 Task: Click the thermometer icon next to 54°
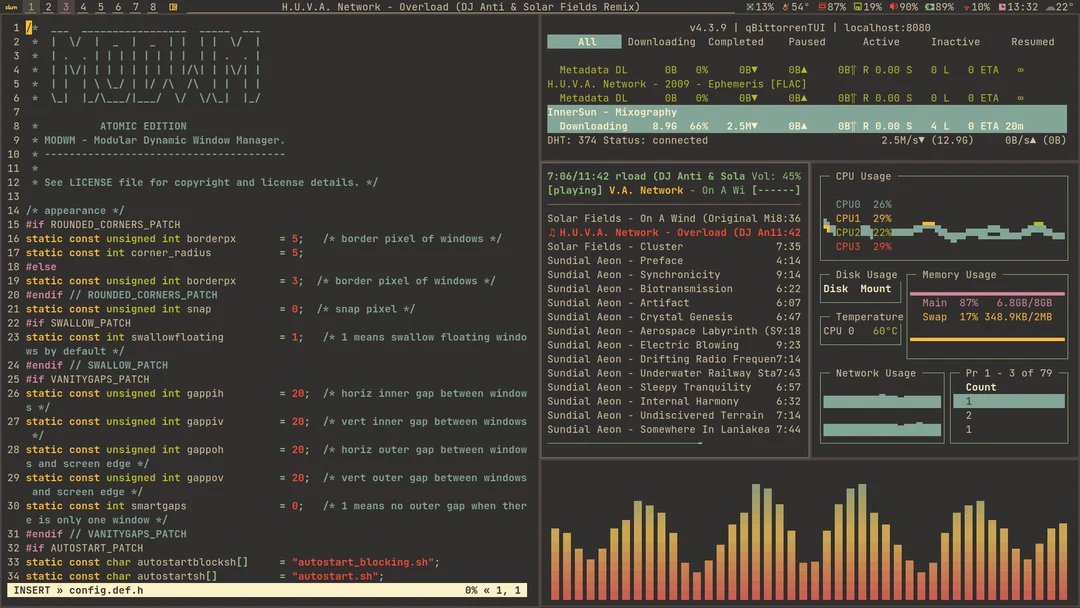785,6
